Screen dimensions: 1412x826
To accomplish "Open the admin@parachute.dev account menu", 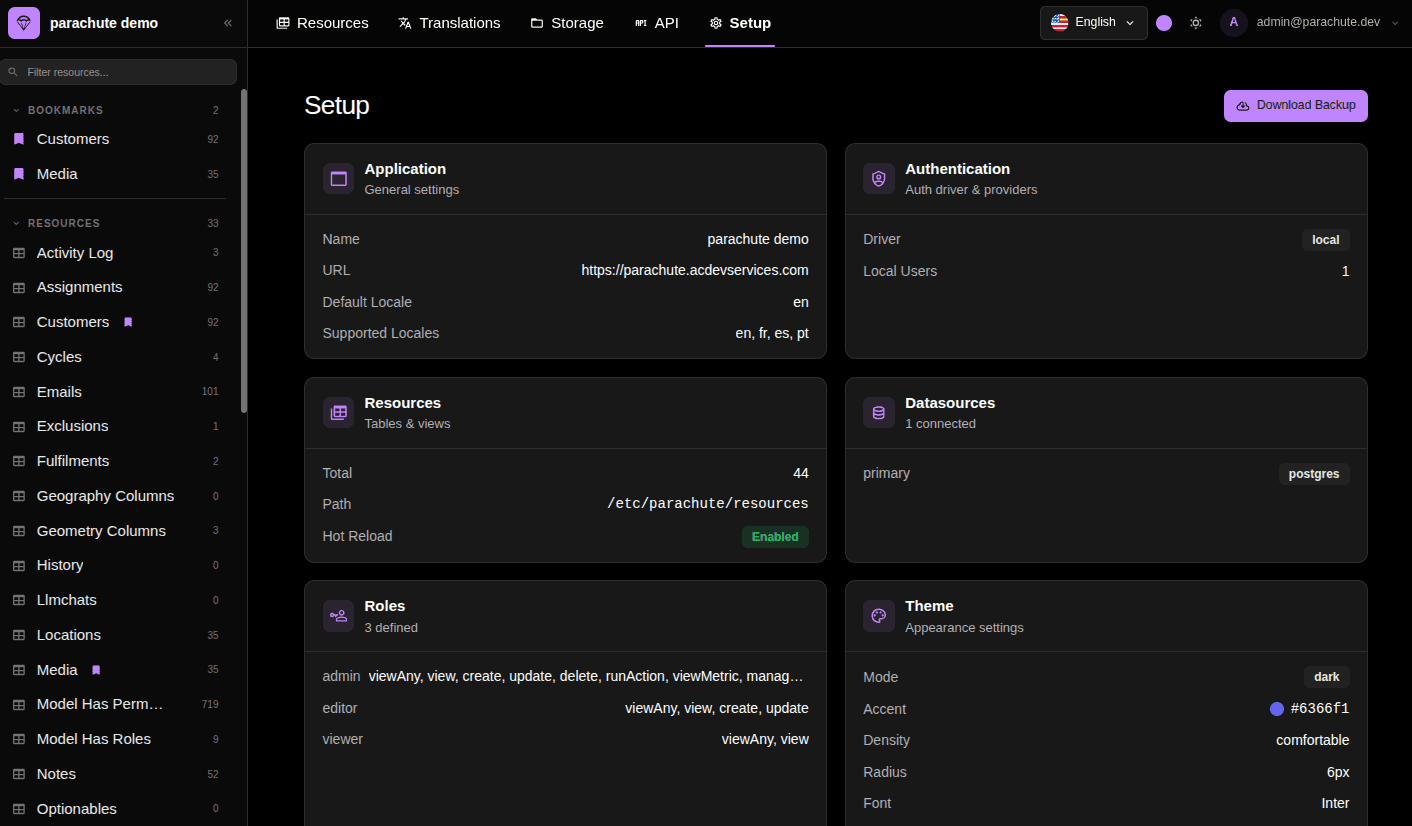I will (x=1311, y=22).
